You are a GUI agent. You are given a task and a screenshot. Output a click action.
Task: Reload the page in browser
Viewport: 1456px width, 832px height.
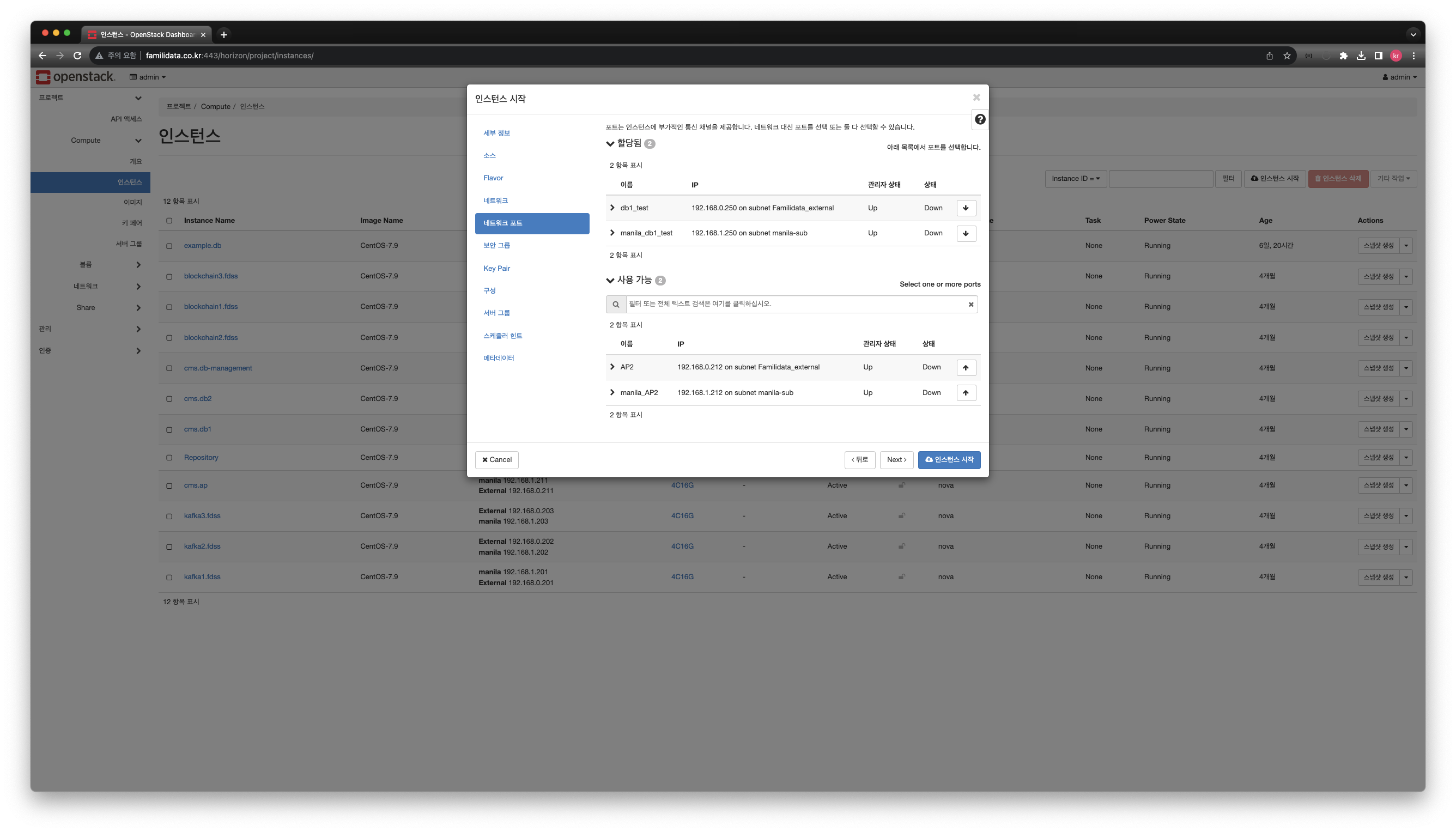click(x=77, y=56)
